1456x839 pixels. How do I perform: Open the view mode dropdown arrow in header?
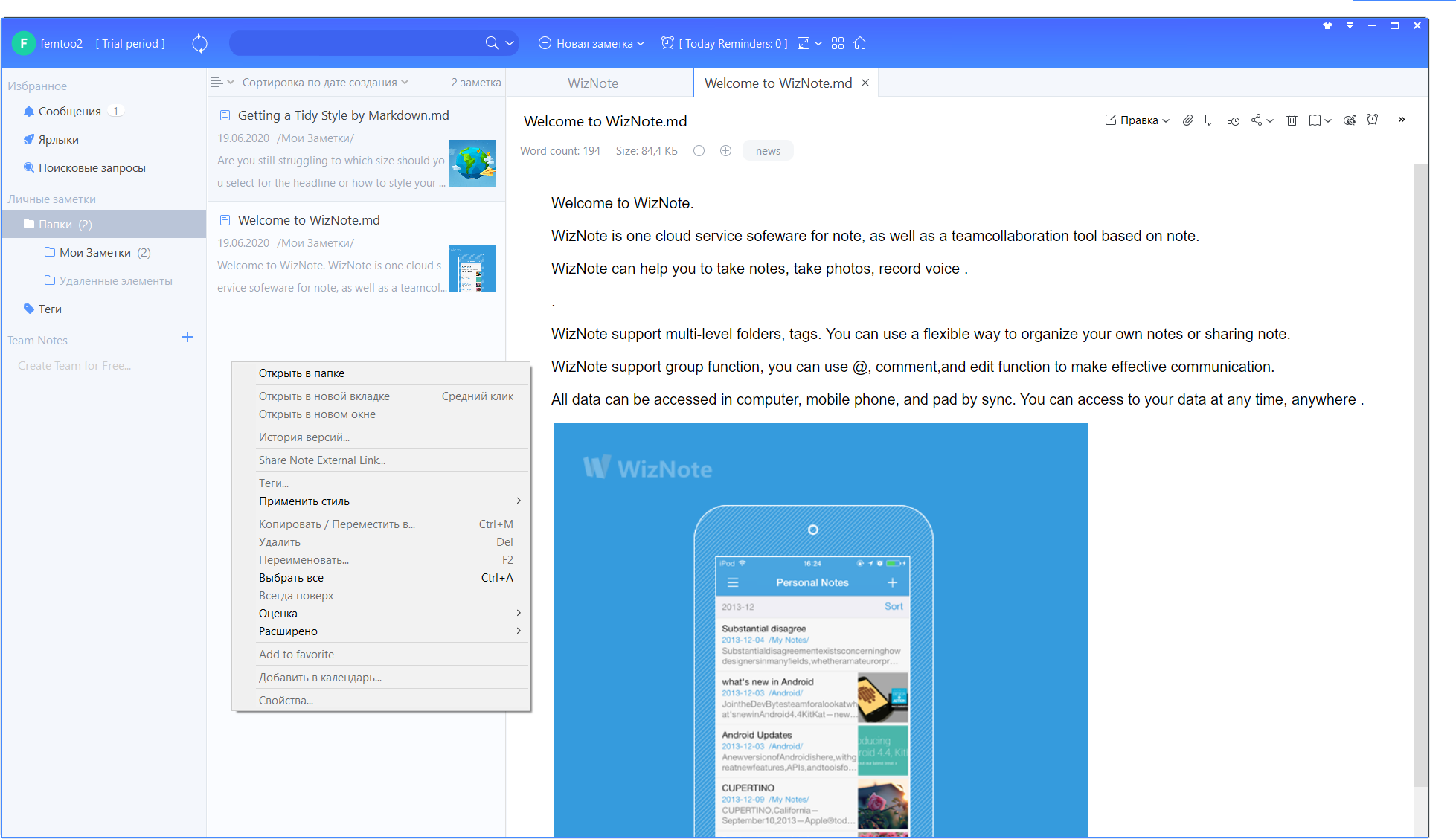(x=818, y=43)
